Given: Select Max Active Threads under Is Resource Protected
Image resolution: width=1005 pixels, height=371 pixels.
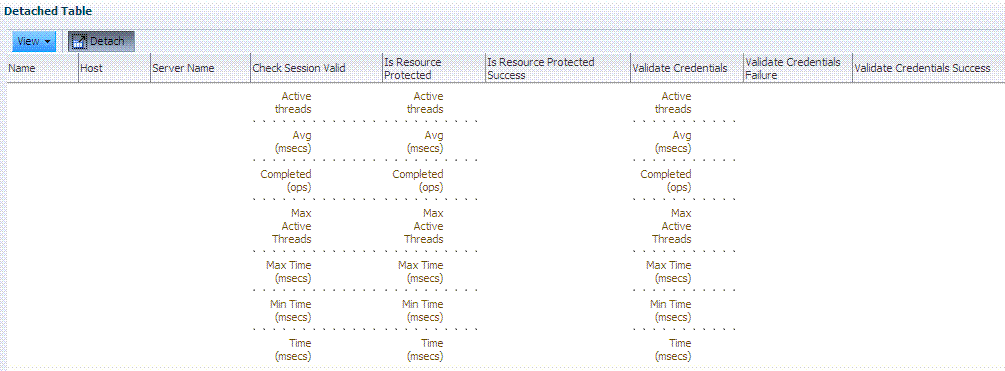Looking at the screenshot, I should [x=424, y=226].
